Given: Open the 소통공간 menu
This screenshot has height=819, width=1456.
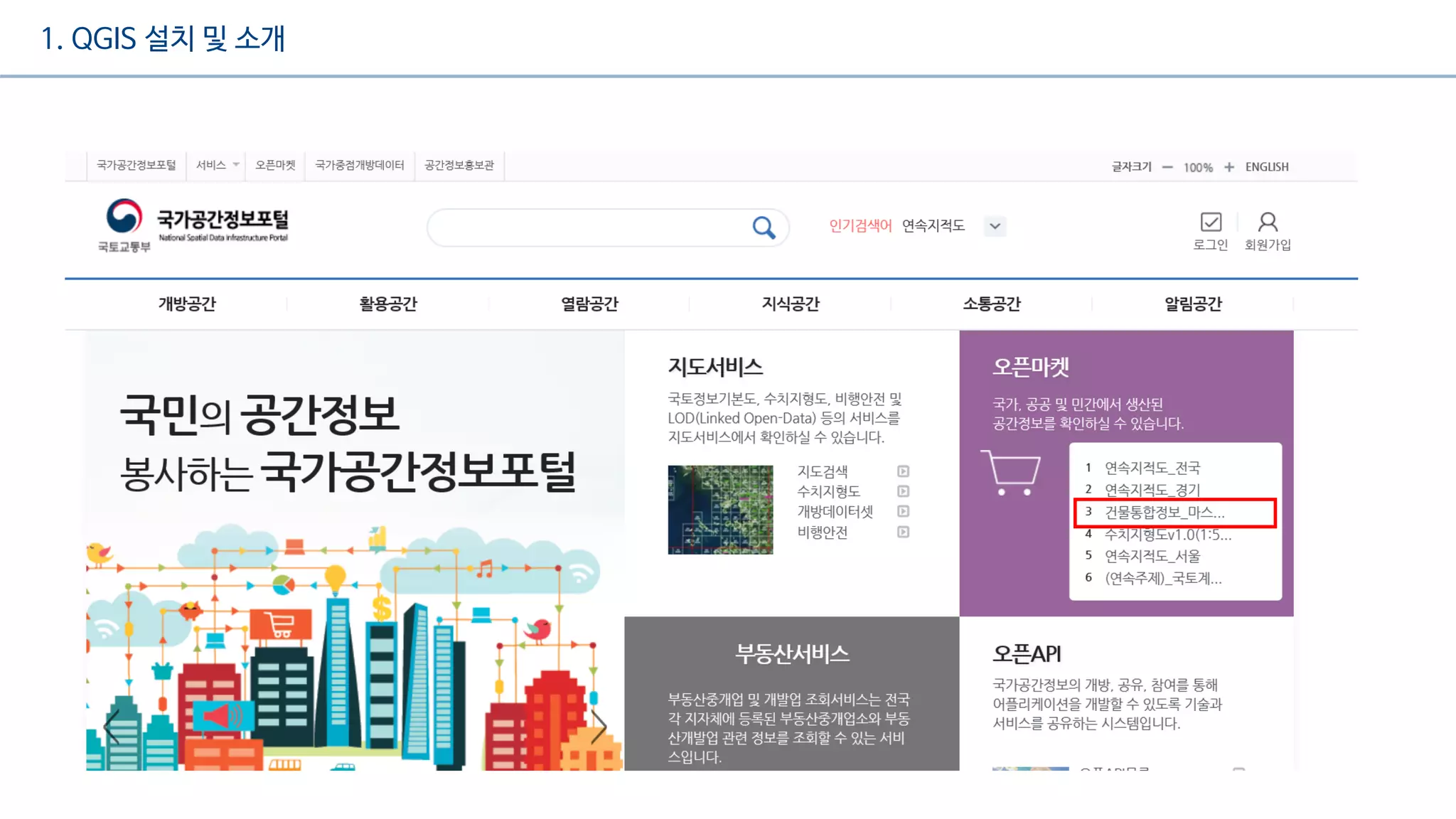Looking at the screenshot, I should (992, 304).
